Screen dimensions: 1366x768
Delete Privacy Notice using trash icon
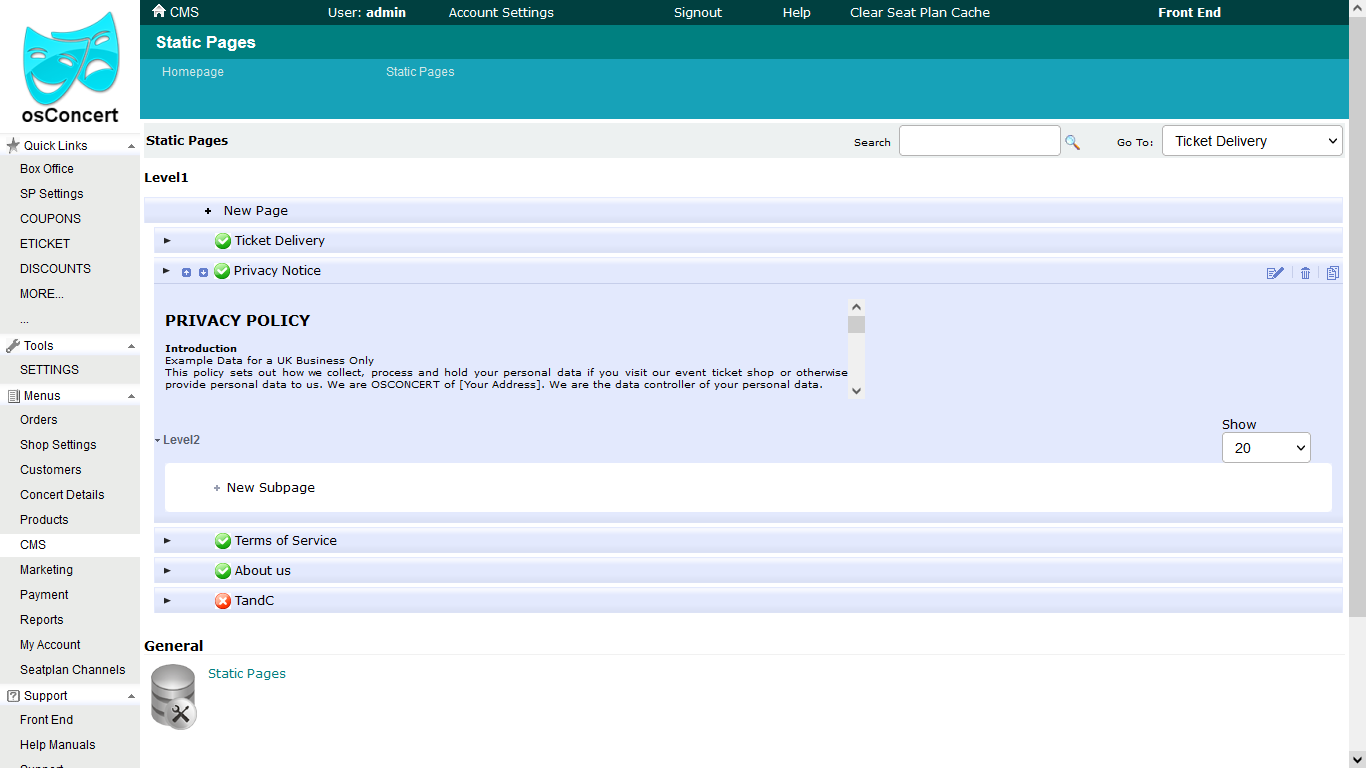point(1305,273)
